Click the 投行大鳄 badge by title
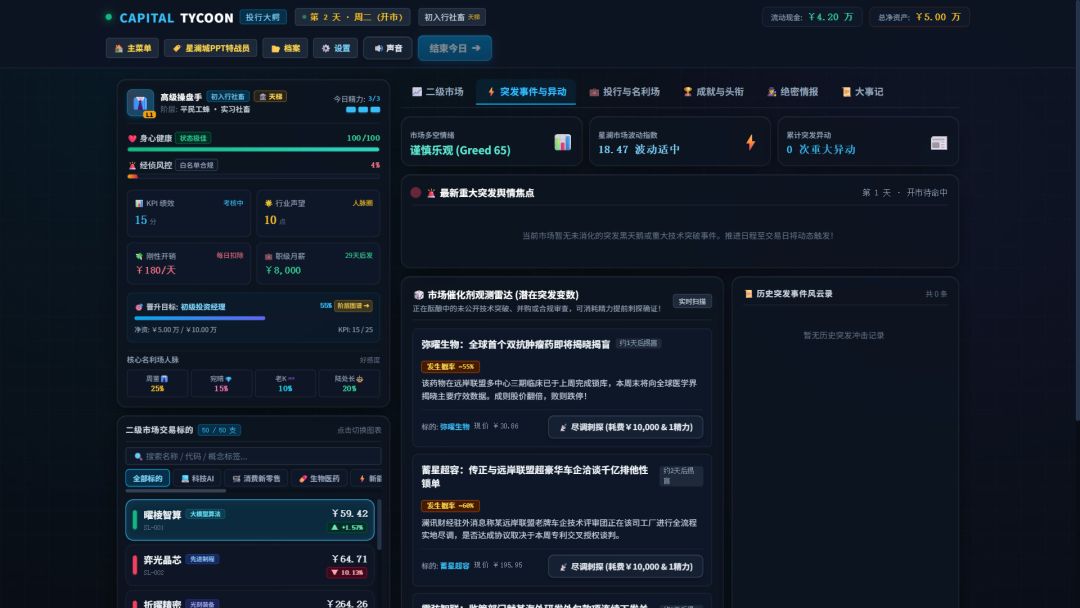1080x608 pixels. [x=263, y=17]
